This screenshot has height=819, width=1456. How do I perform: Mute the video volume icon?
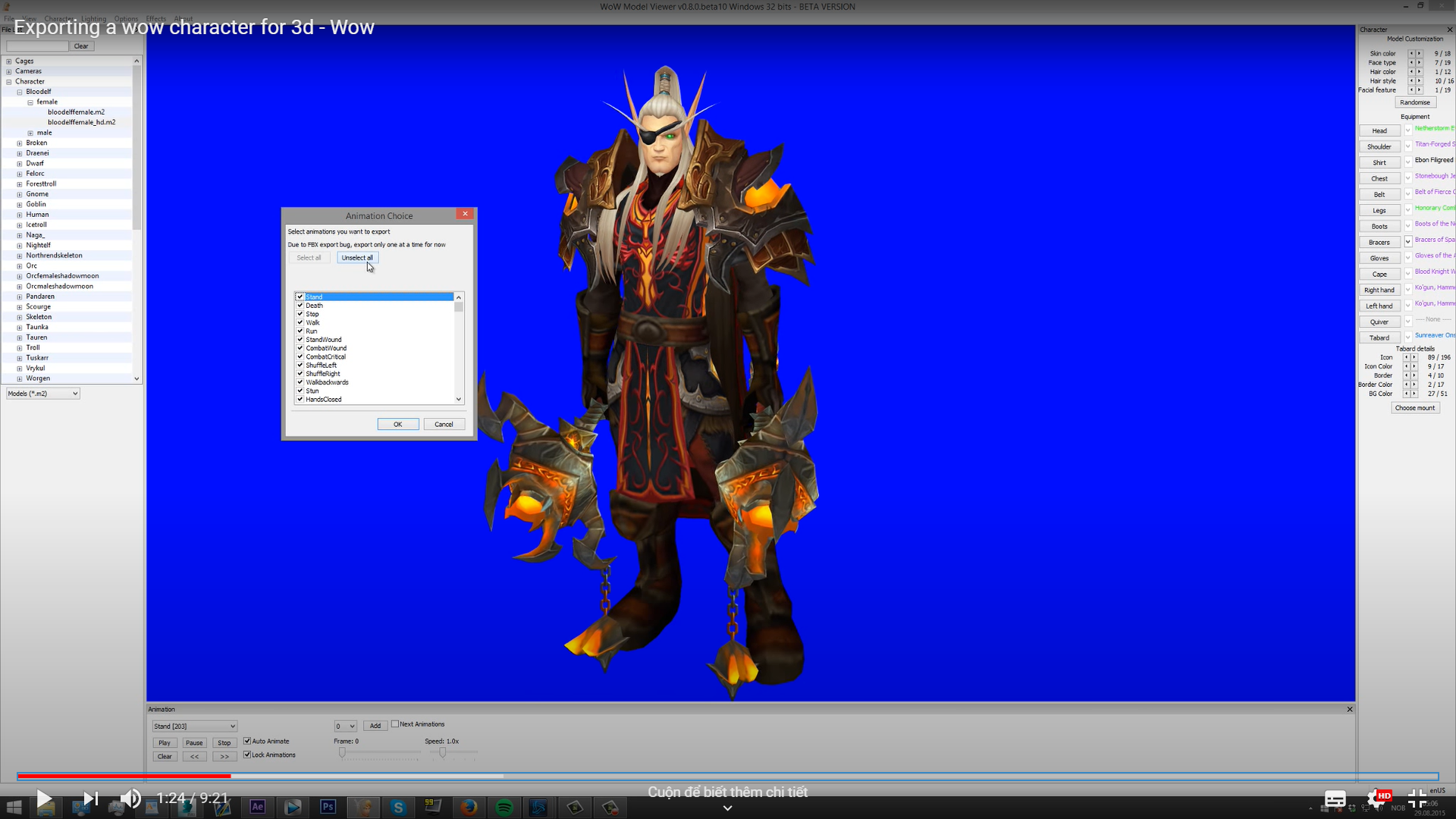coord(130,799)
